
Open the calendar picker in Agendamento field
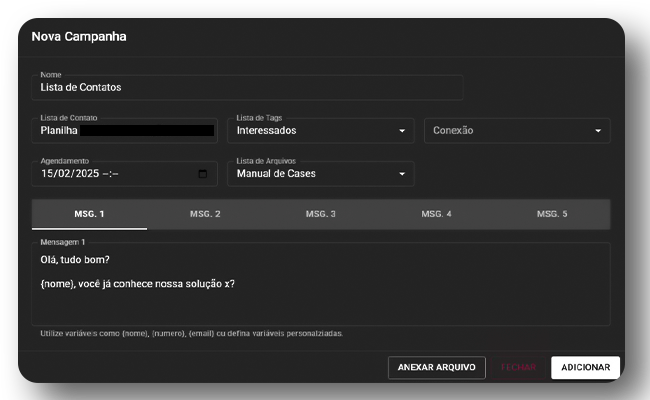[203, 174]
